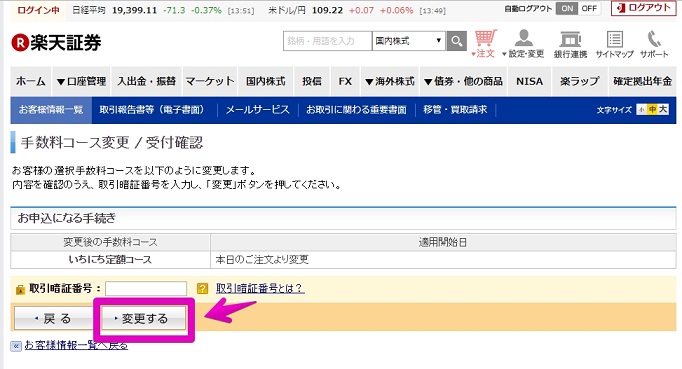682x369 pixels.
Task: Open the マーケット tab
Action: 210,81
